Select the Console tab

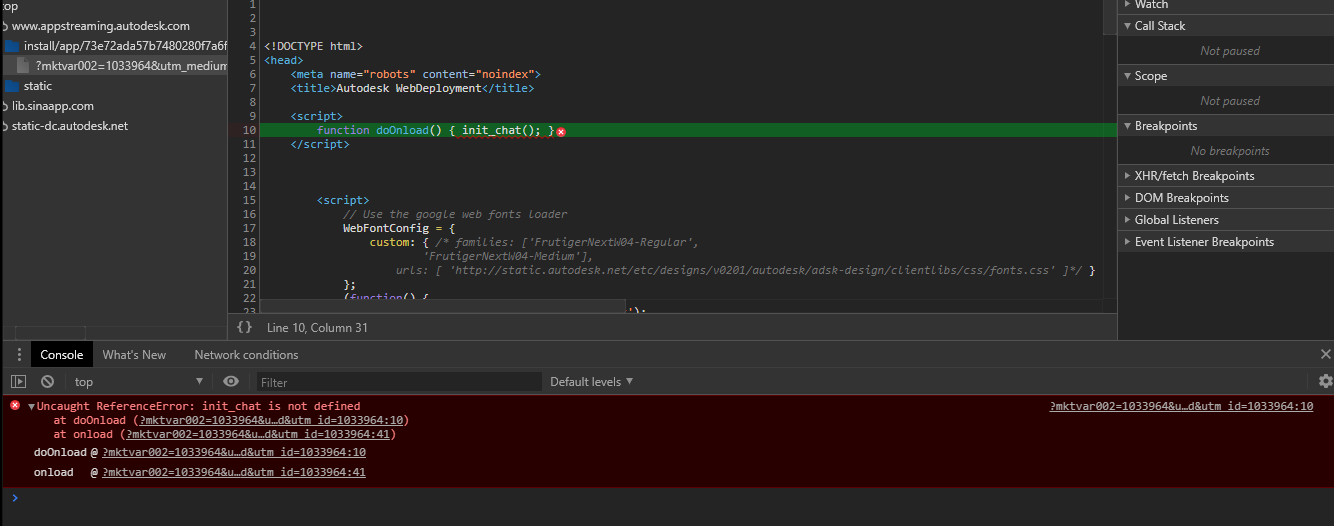(62, 354)
